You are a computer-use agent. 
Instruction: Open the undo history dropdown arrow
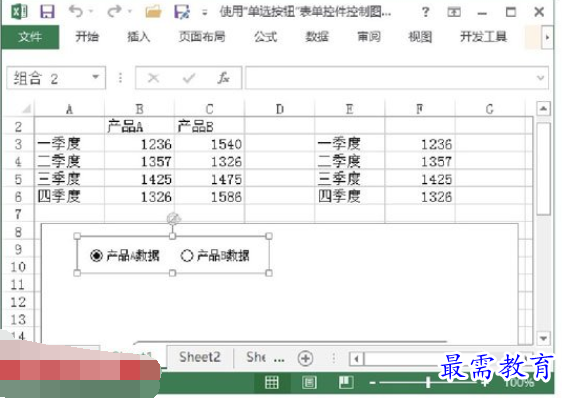tap(91, 11)
